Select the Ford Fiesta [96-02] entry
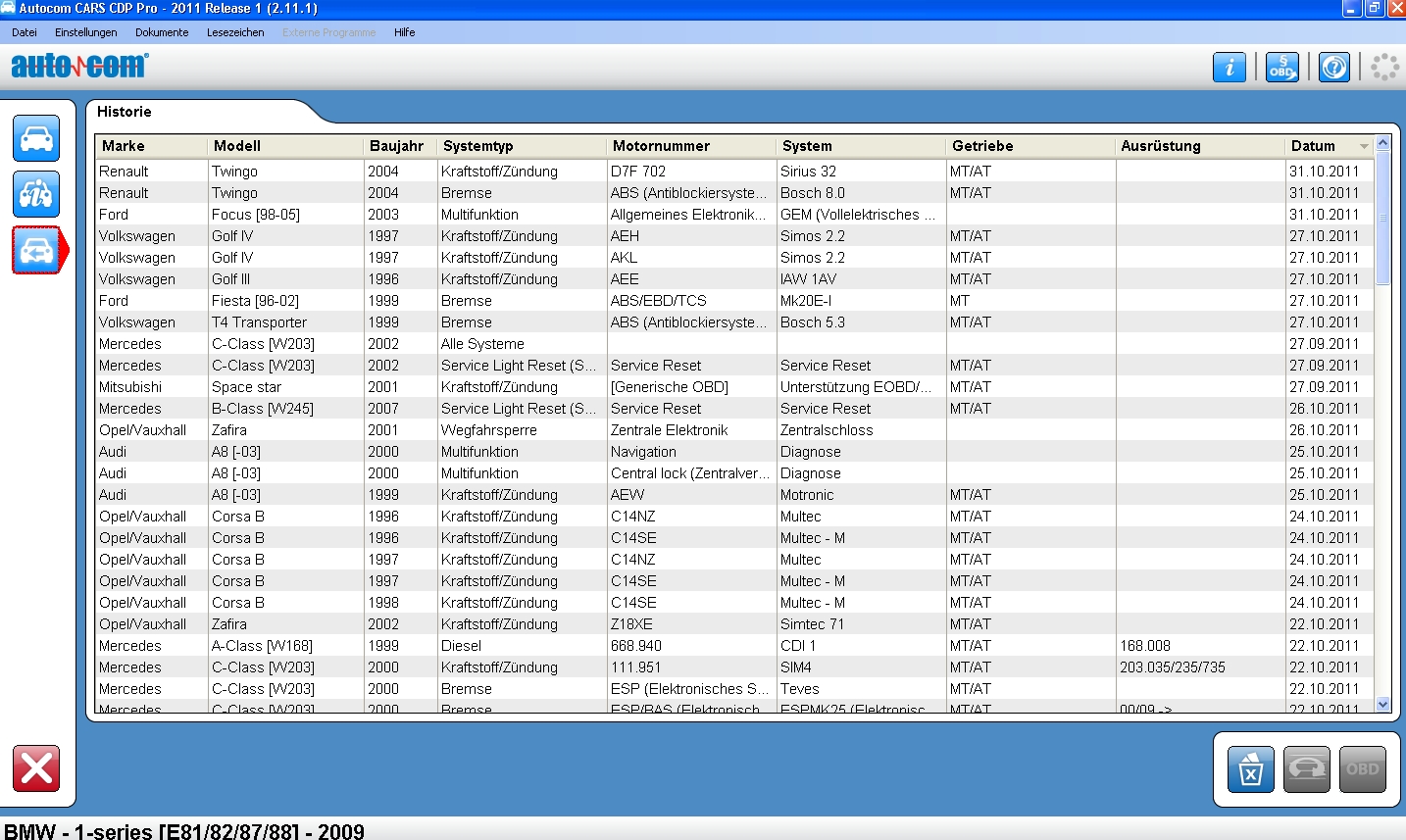This screenshot has height=840, width=1406. (255, 301)
